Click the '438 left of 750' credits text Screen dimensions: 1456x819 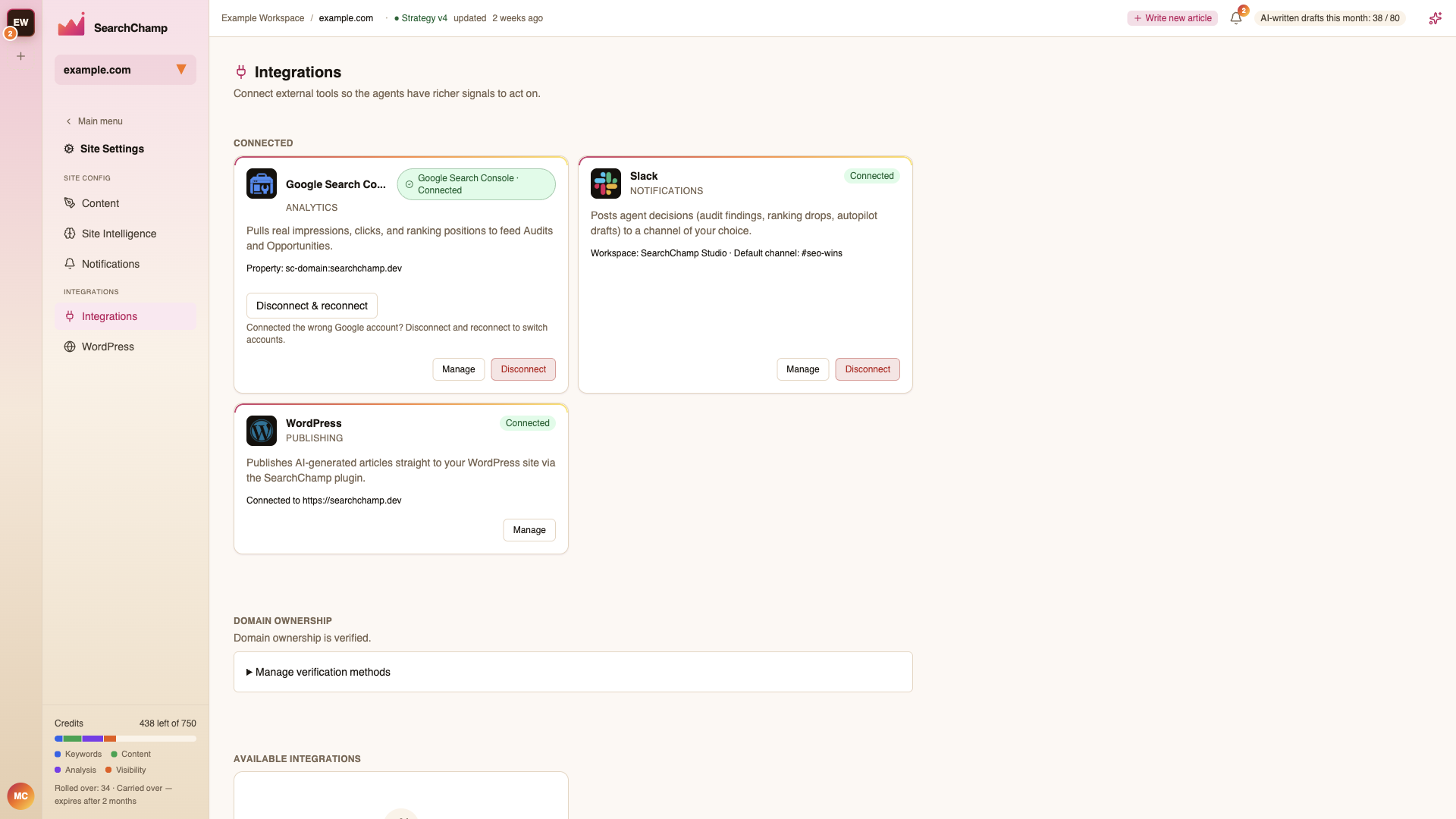(168, 723)
